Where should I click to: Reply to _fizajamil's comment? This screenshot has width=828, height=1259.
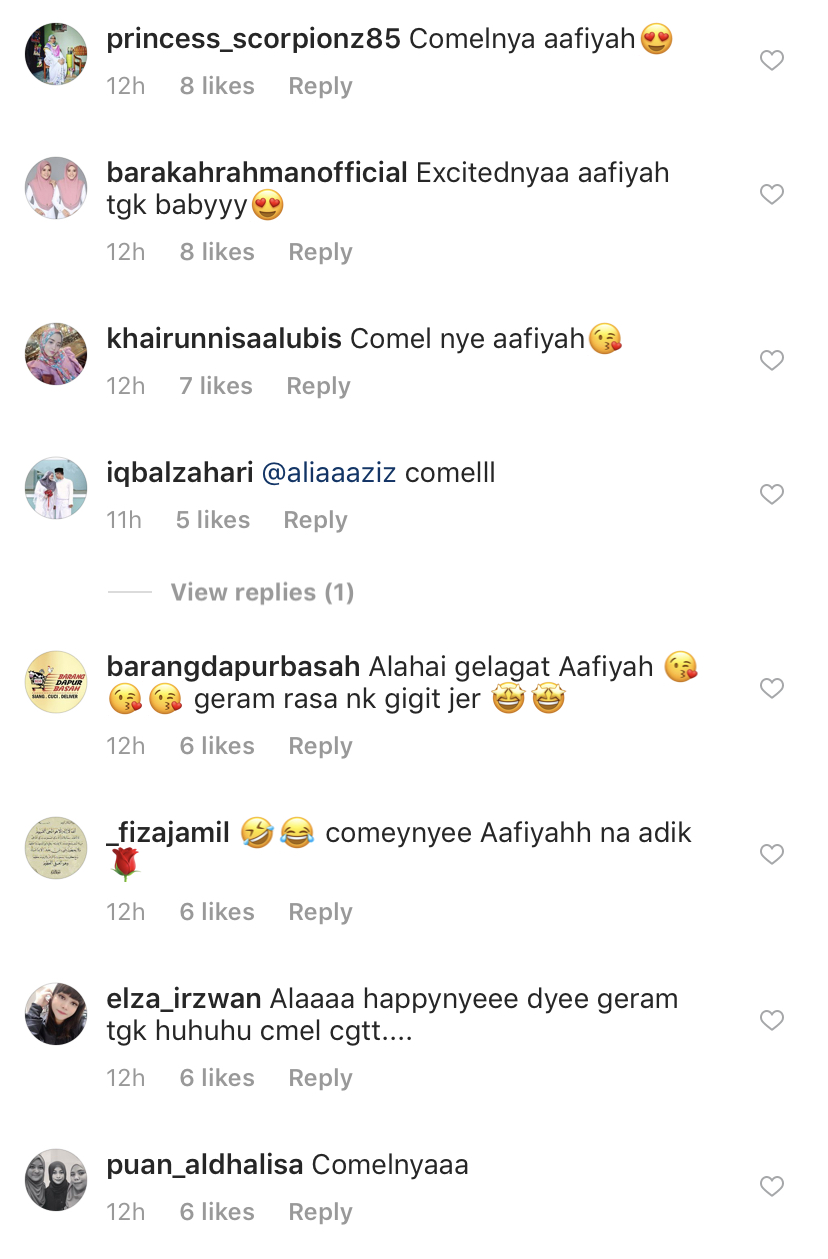point(320,912)
